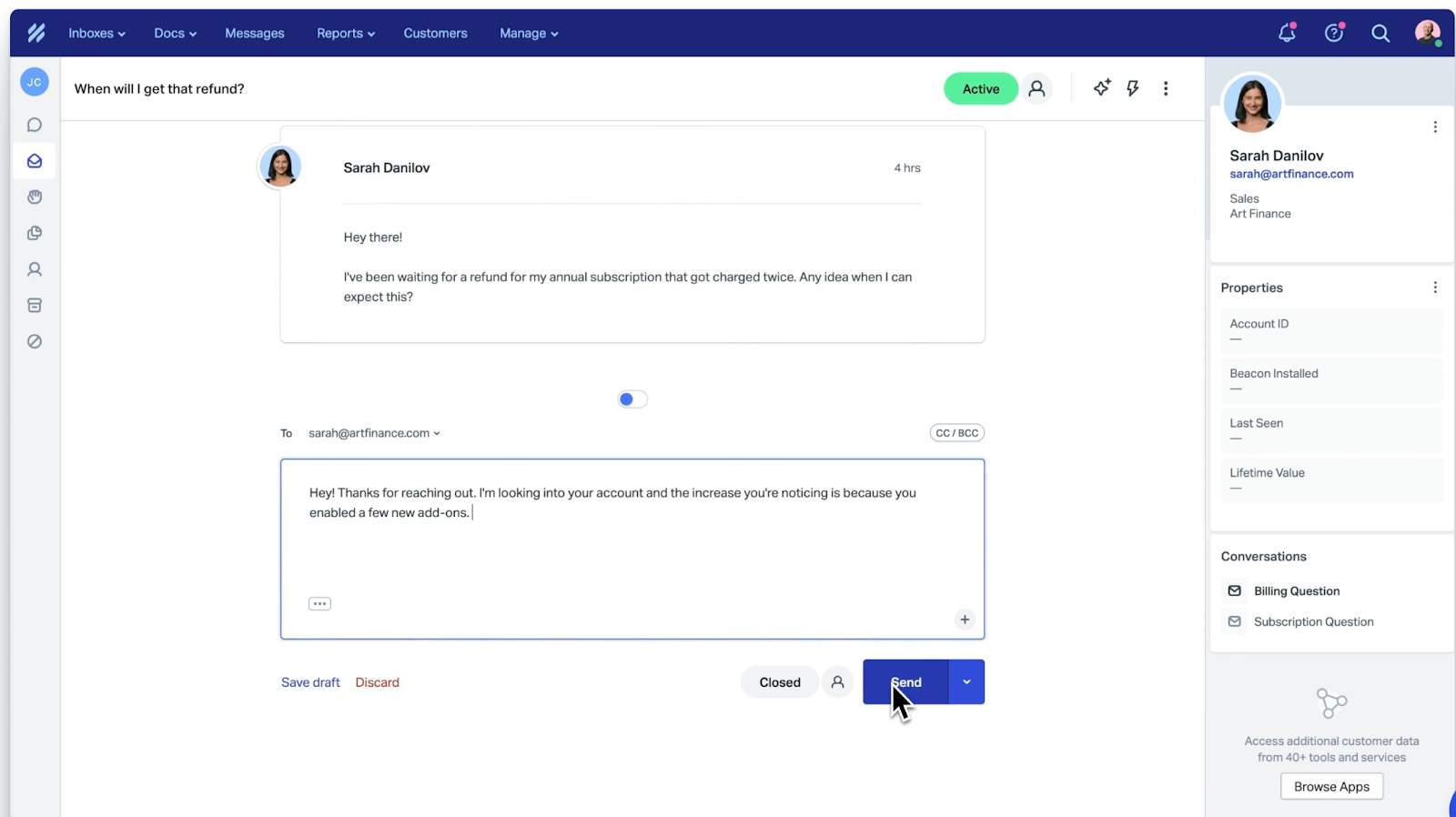Click the plus icon in reply editor

965,620
